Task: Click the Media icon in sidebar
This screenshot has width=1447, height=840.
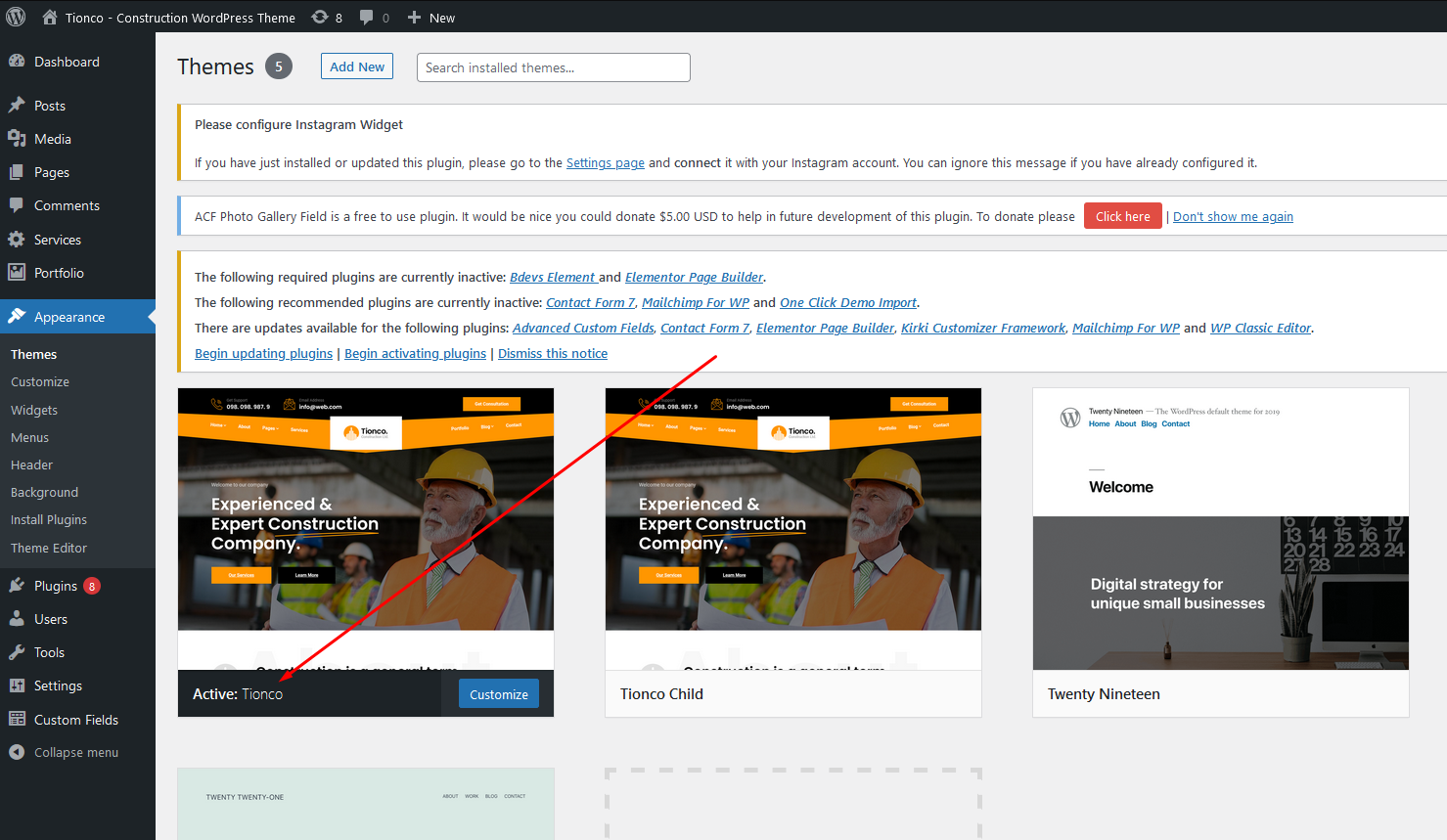Action: [x=17, y=138]
